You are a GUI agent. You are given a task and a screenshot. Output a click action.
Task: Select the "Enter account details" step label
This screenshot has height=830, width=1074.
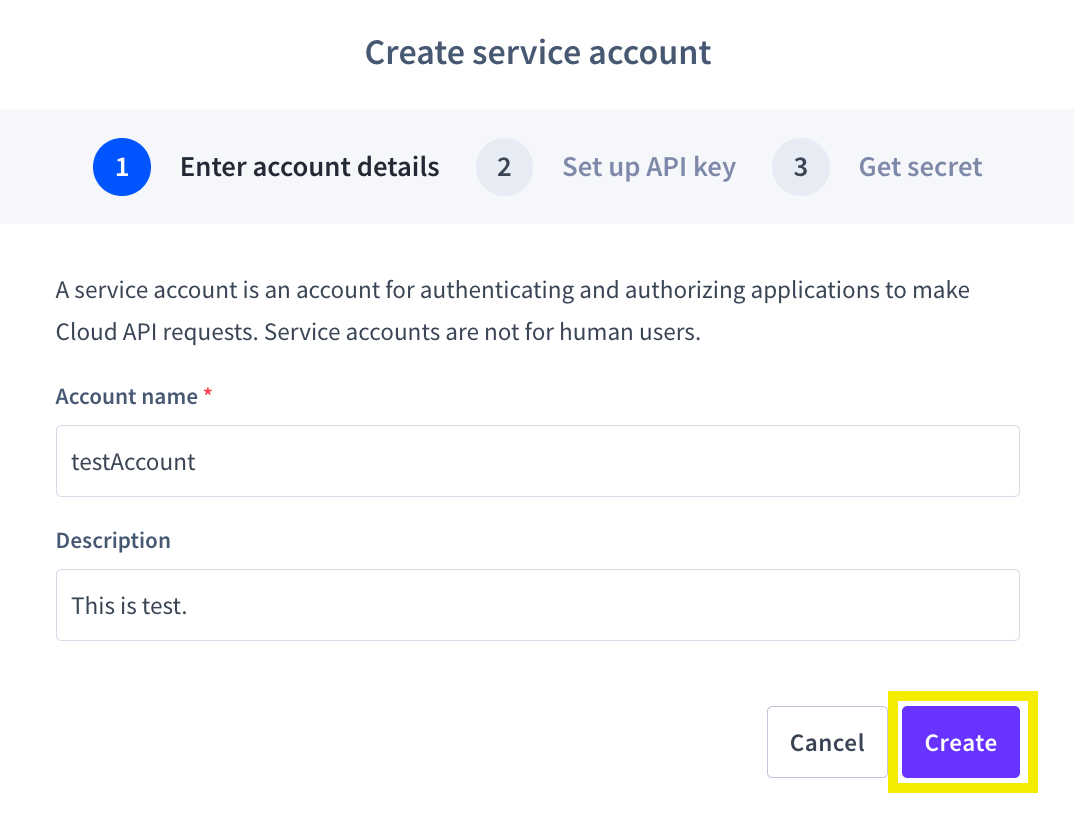[309, 167]
